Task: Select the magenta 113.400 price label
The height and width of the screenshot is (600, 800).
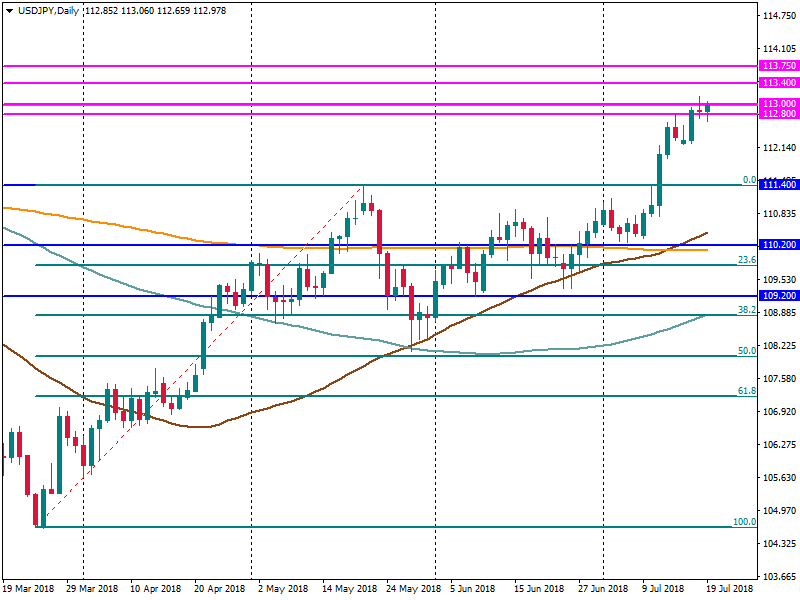Action: tap(778, 82)
